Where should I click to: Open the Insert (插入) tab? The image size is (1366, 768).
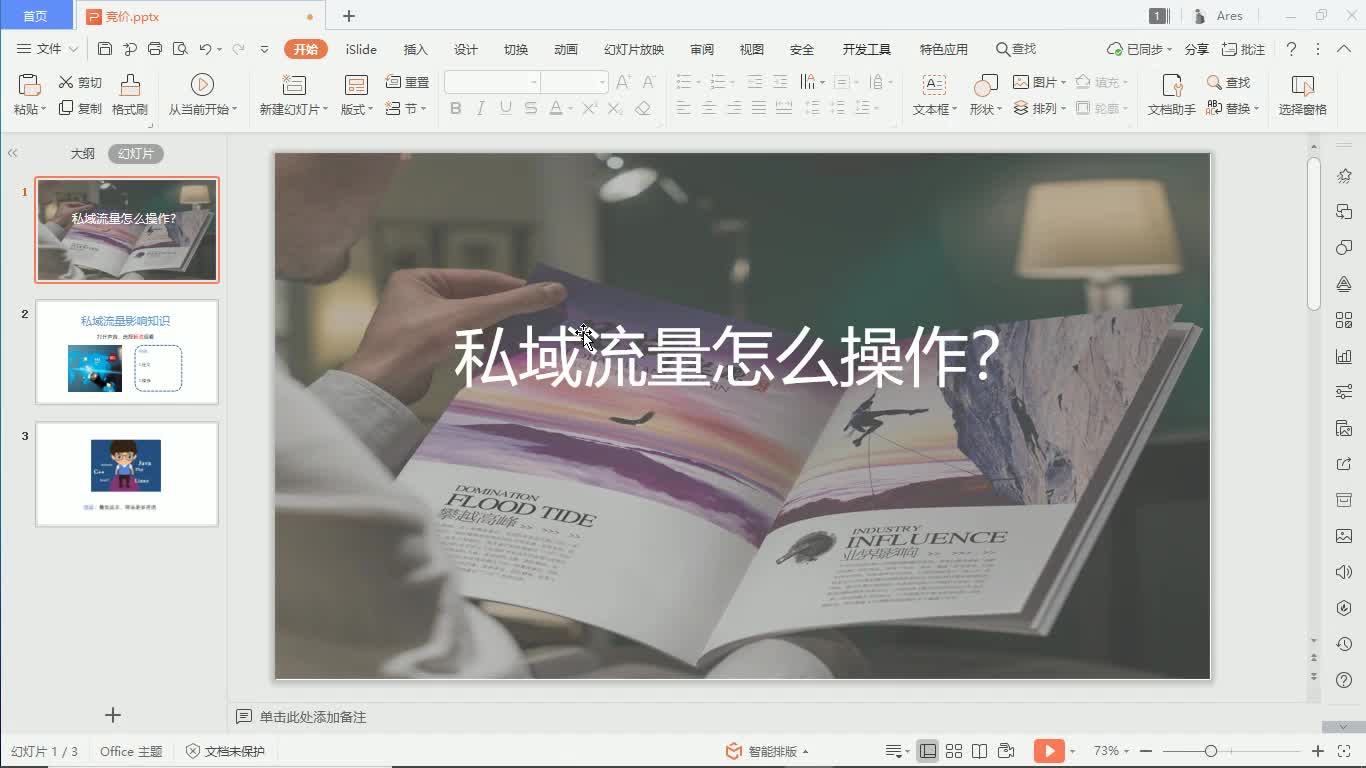pyautogui.click(x=415, y=49)
